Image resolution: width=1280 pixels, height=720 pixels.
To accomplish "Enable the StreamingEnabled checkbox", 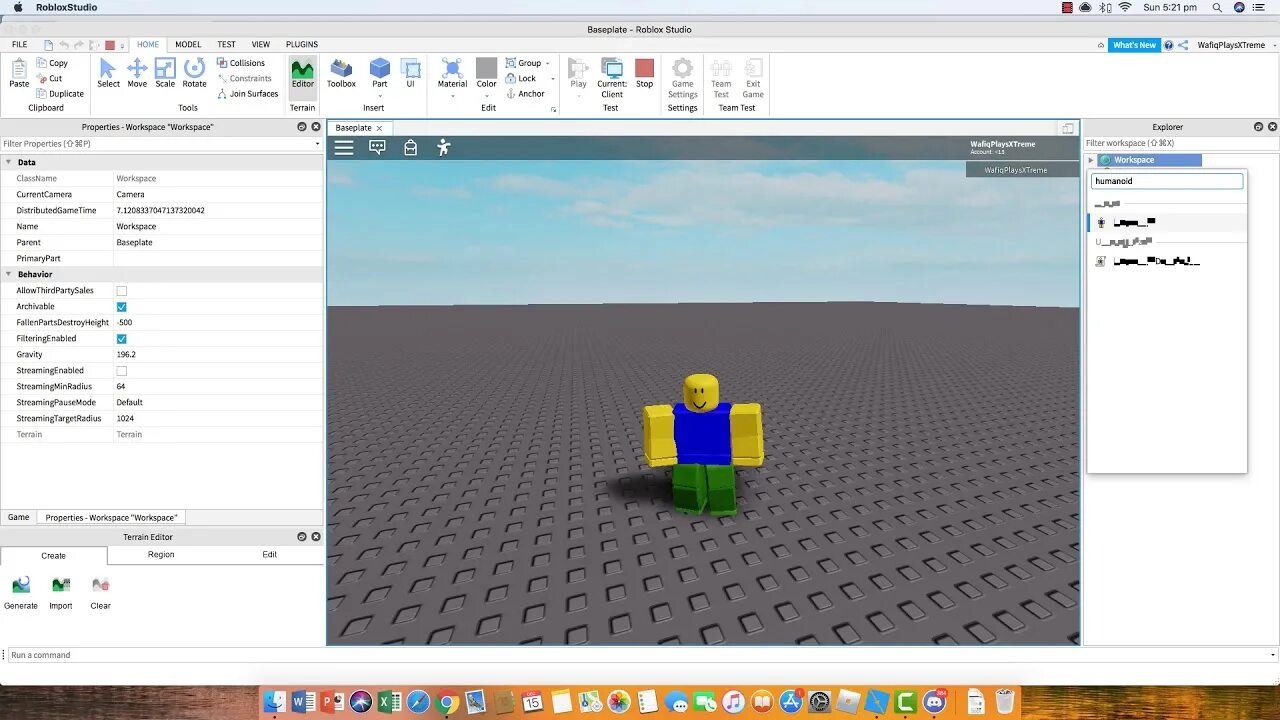I will tap(122, 371).
